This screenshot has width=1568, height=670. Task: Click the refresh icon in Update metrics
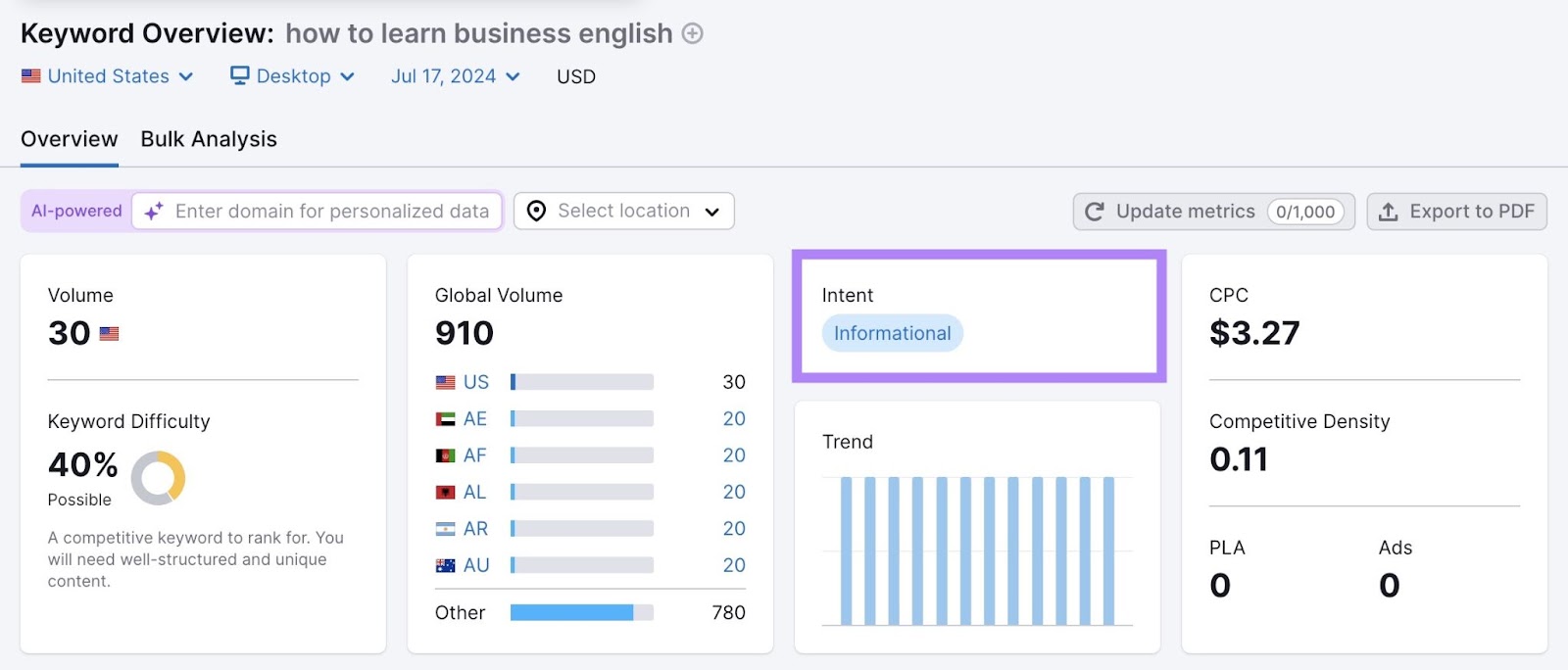1095,212
